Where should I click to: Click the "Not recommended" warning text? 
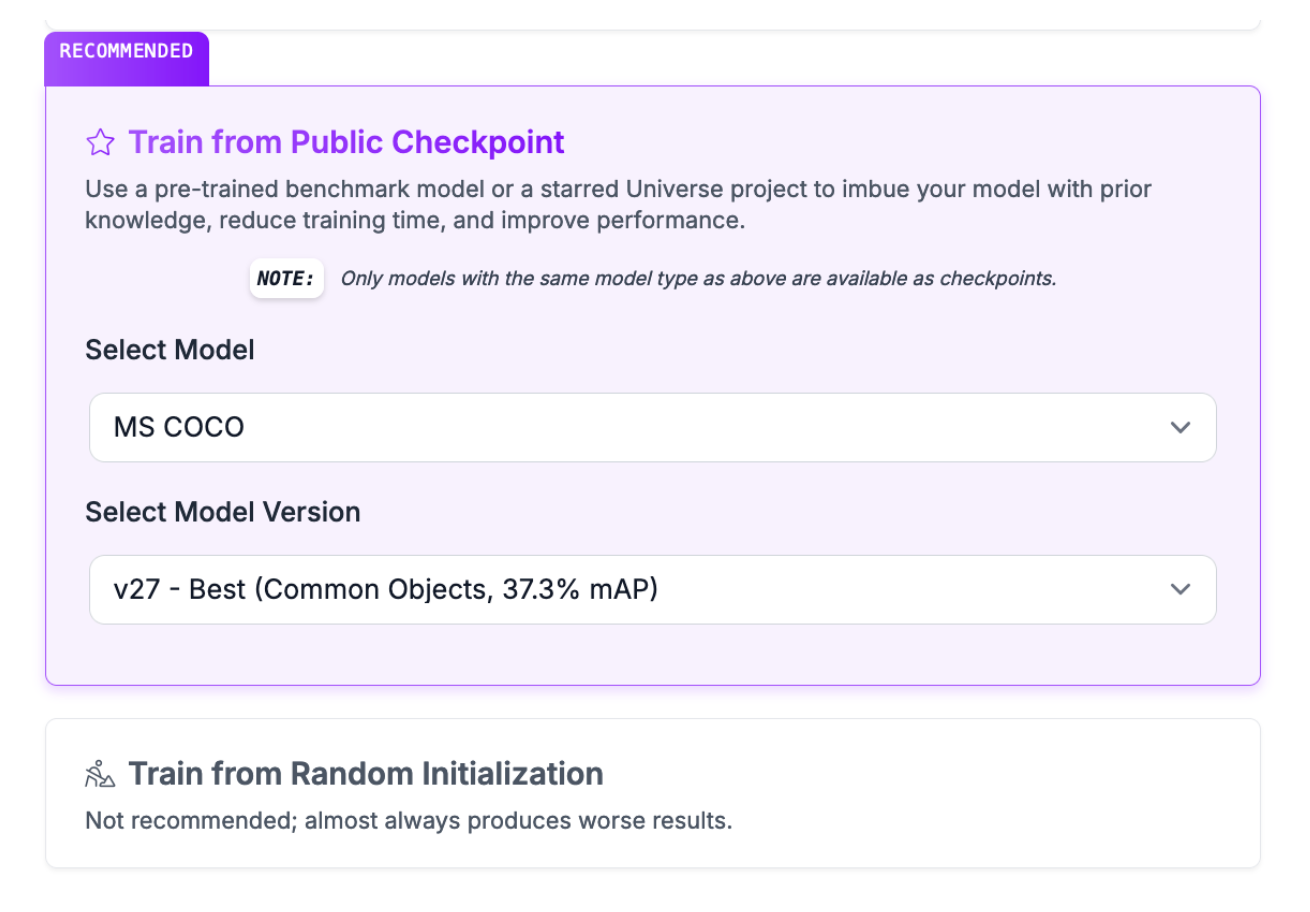coord(408,822)
